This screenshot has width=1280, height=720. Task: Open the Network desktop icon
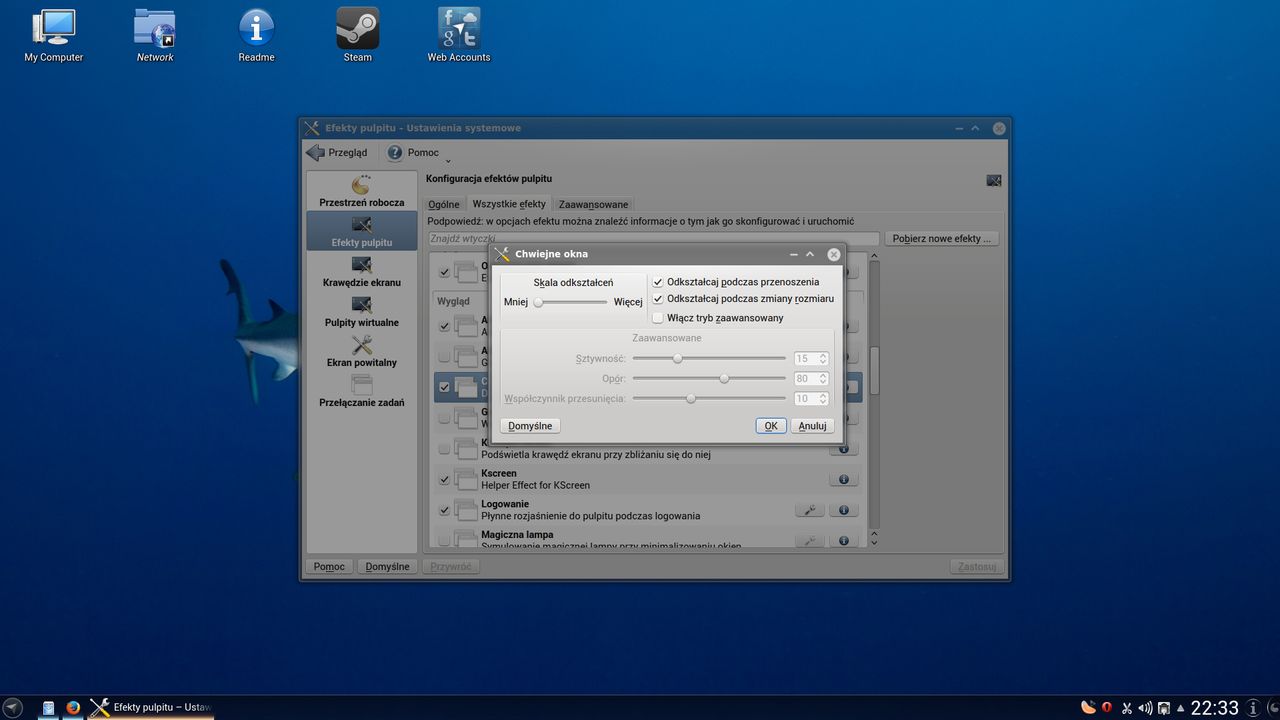tap(155, 35)
